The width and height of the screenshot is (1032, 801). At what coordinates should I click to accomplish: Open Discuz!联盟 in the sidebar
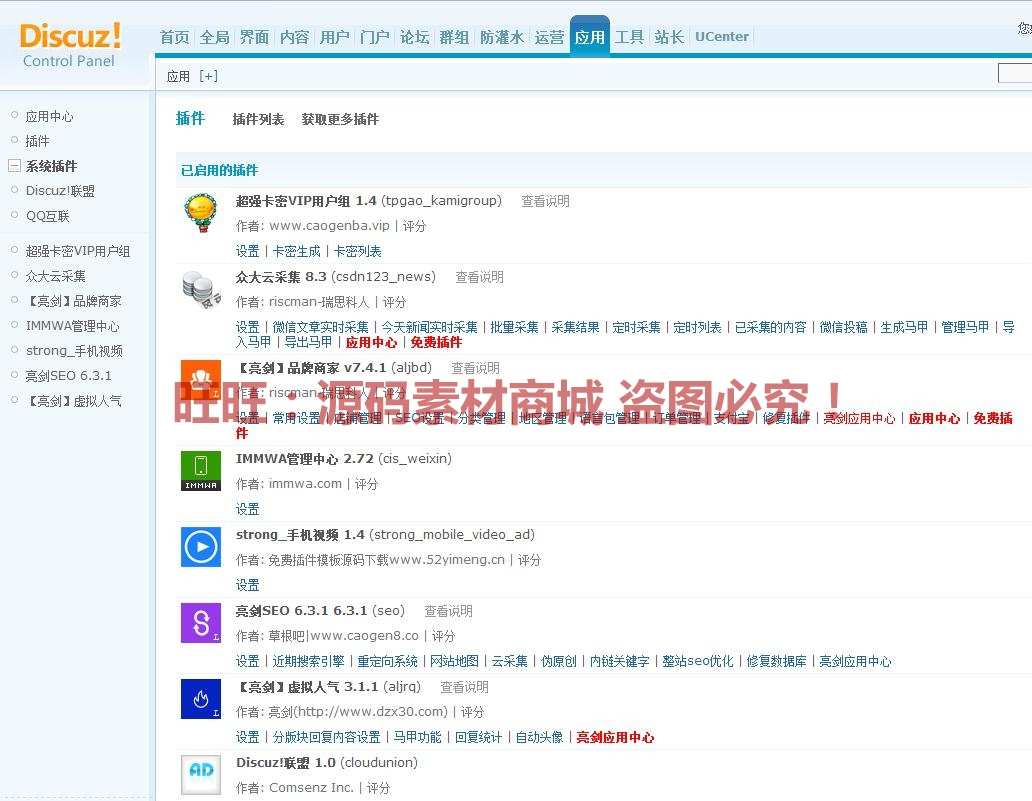pos(60,191)
